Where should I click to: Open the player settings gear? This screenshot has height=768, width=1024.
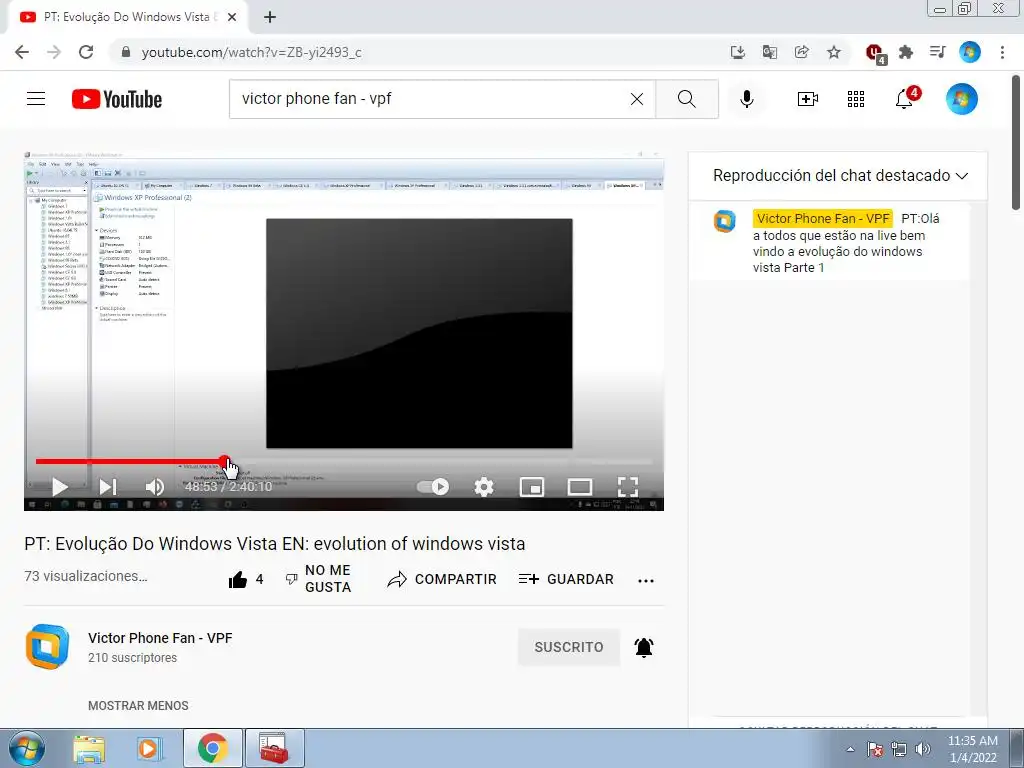point(484,487)
